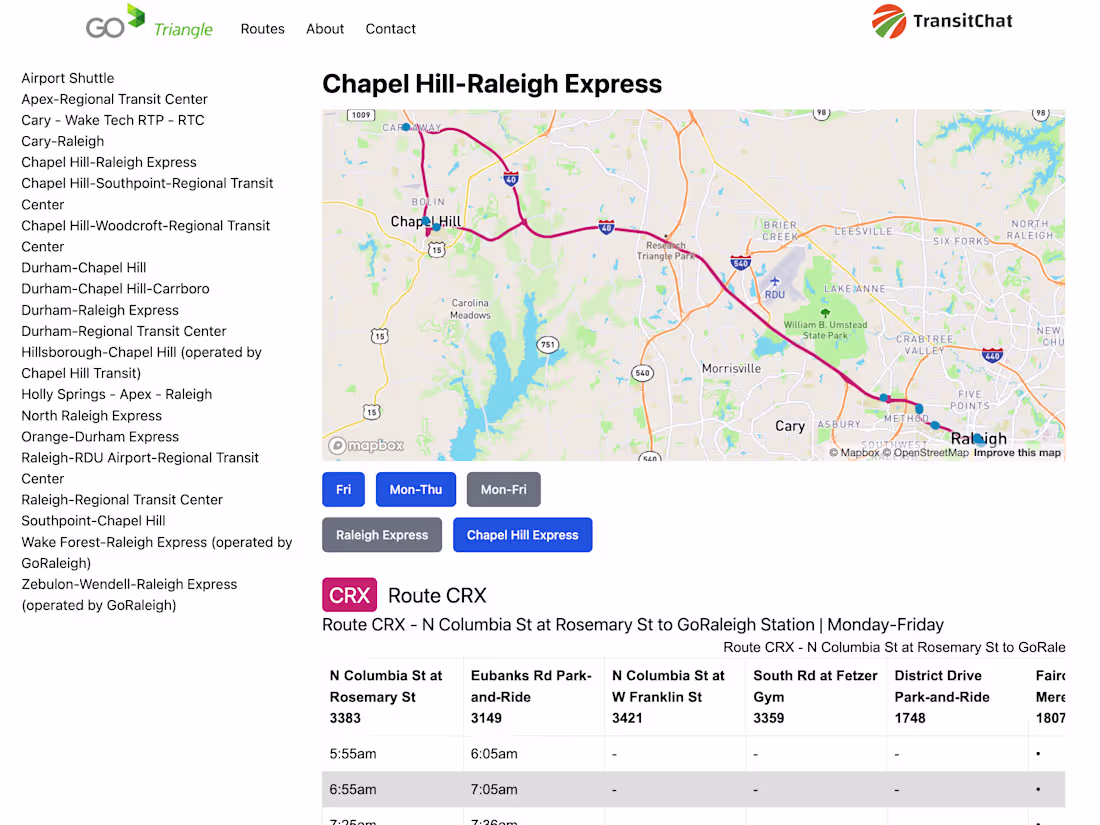Click the Mapbox logo on the map

coord(365,446)
